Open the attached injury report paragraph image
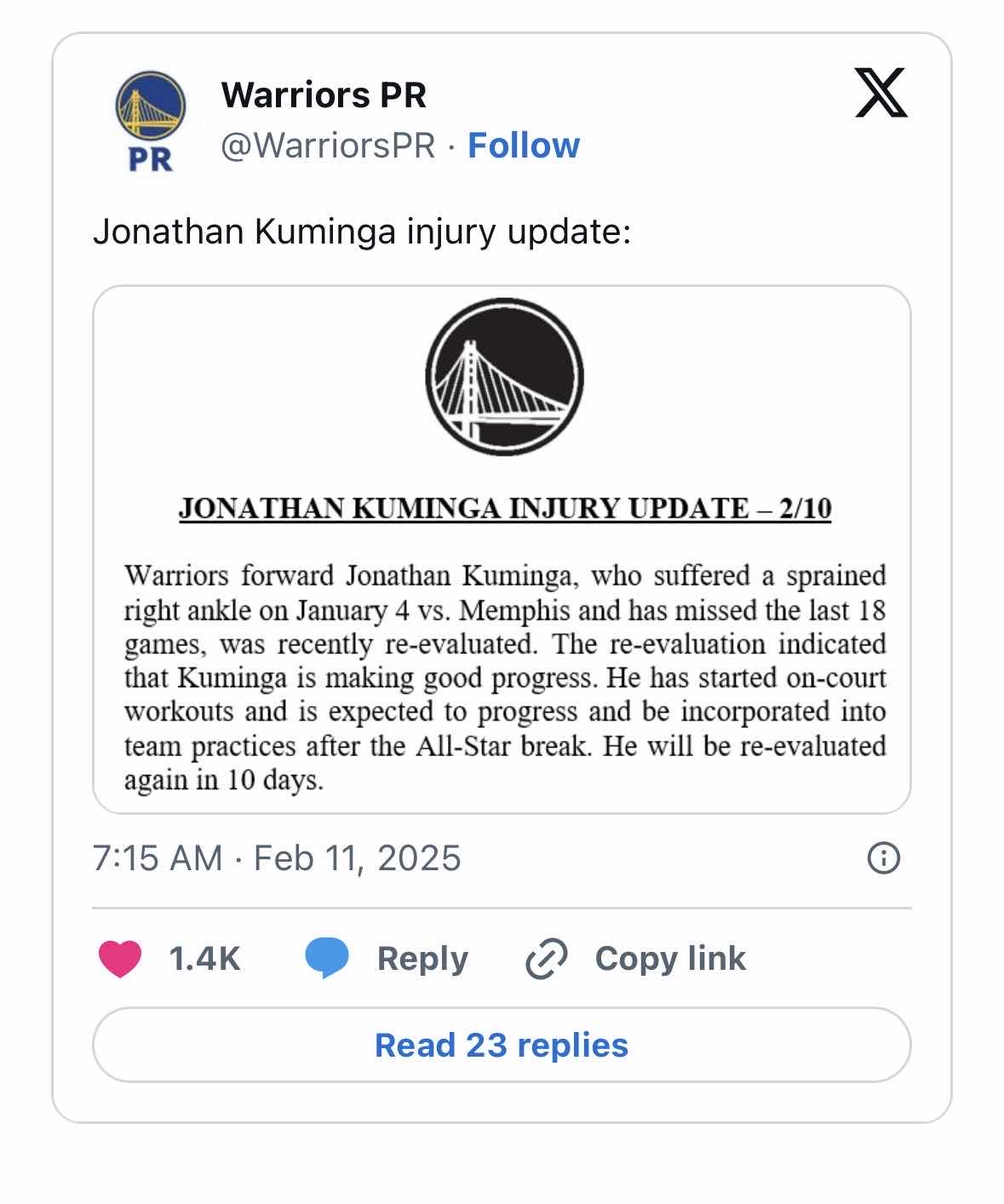Image resolution: width=1004 pixels, height=1204 pixels. click(504, 677)
